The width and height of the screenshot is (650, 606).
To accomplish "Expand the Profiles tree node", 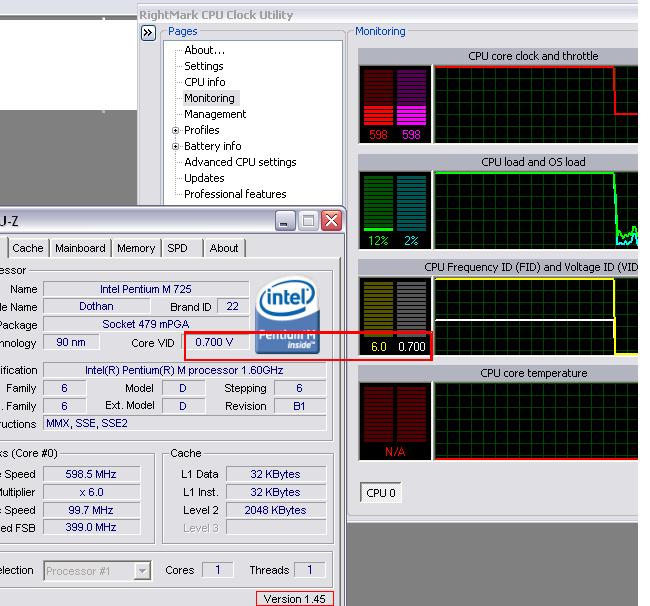I will [x=175, y=130].
